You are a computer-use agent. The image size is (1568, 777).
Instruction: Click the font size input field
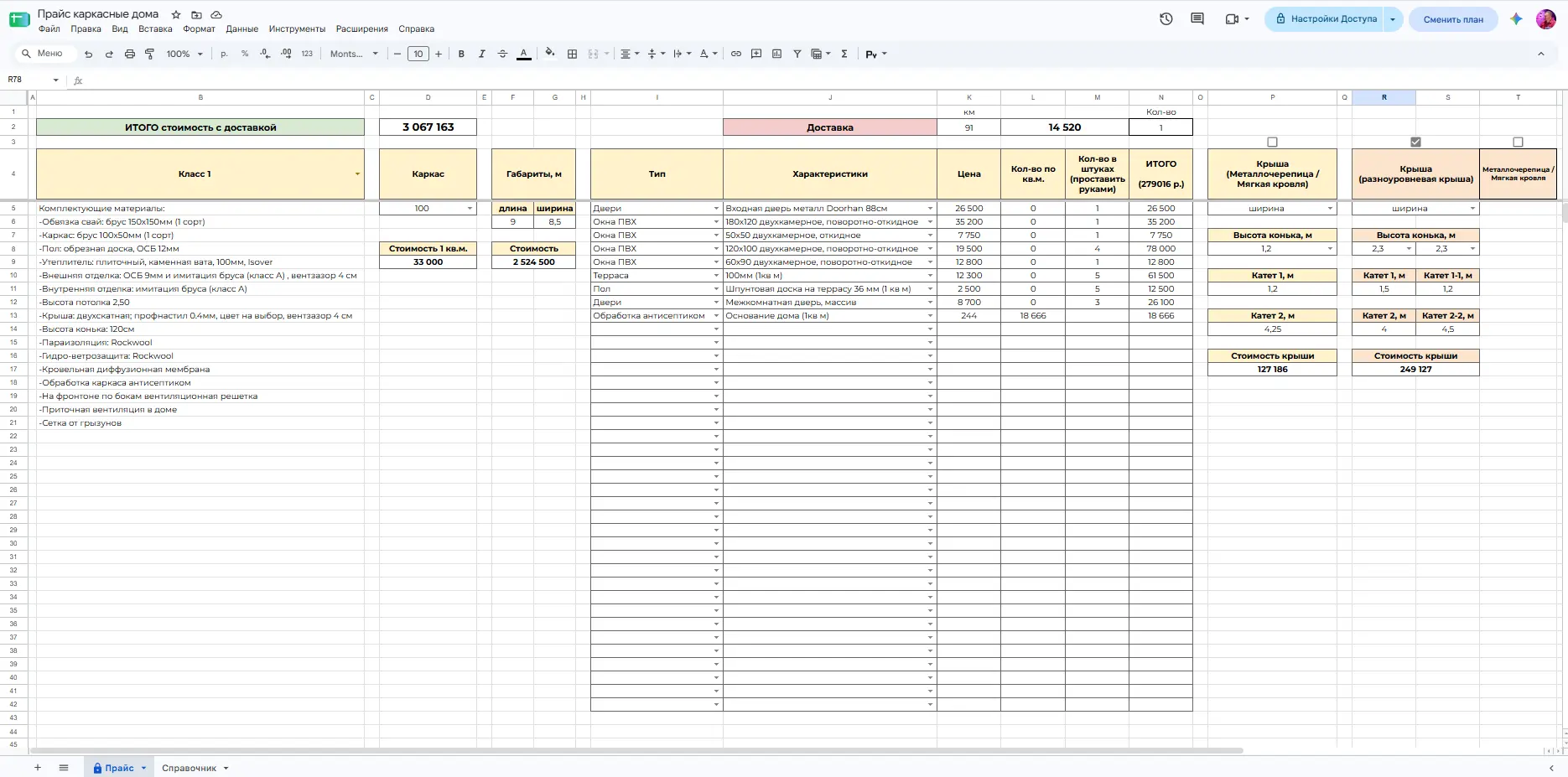(x=418, y=54)
